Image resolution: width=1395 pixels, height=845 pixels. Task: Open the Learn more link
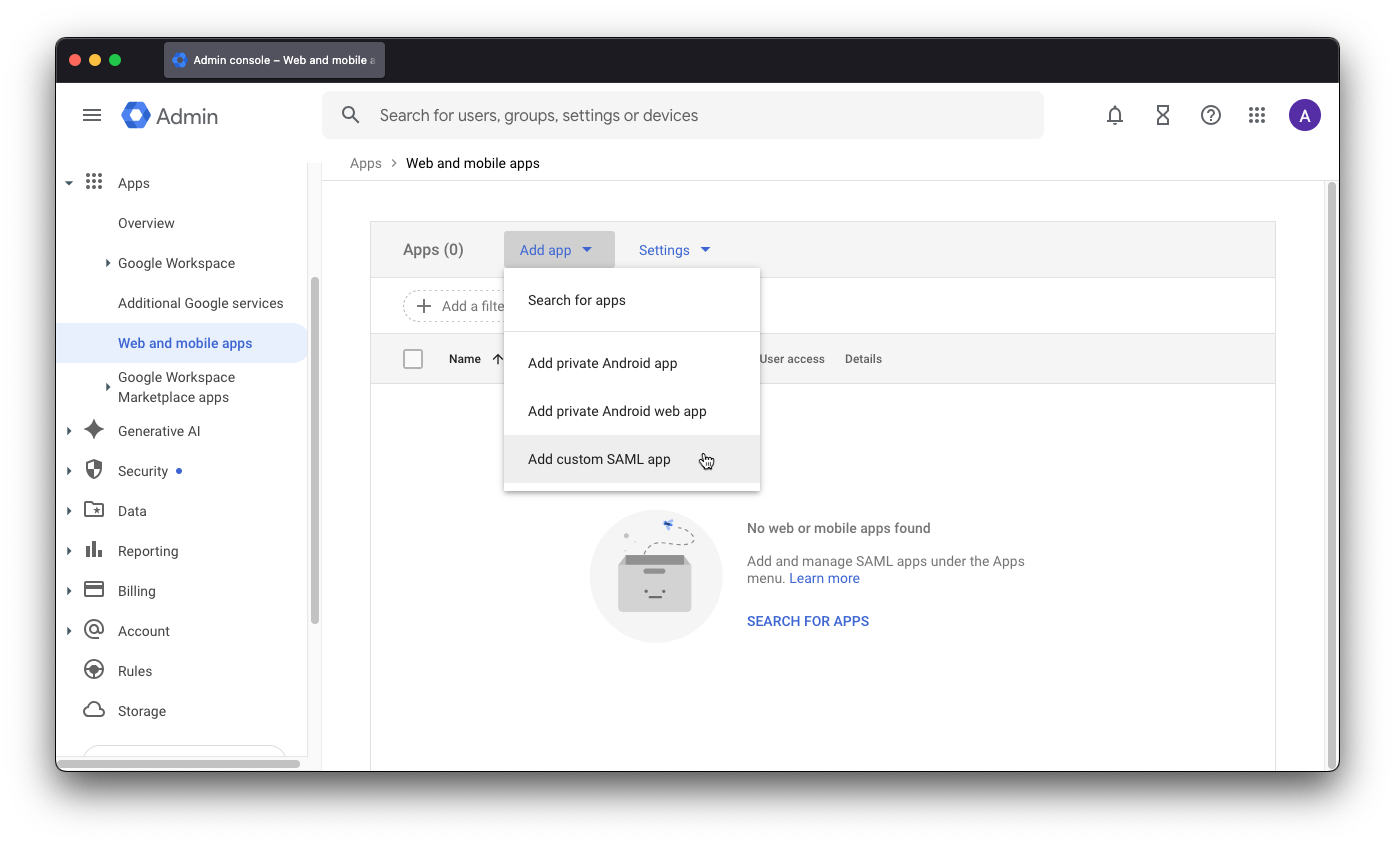pyautogui.click(x=824, y=578)
